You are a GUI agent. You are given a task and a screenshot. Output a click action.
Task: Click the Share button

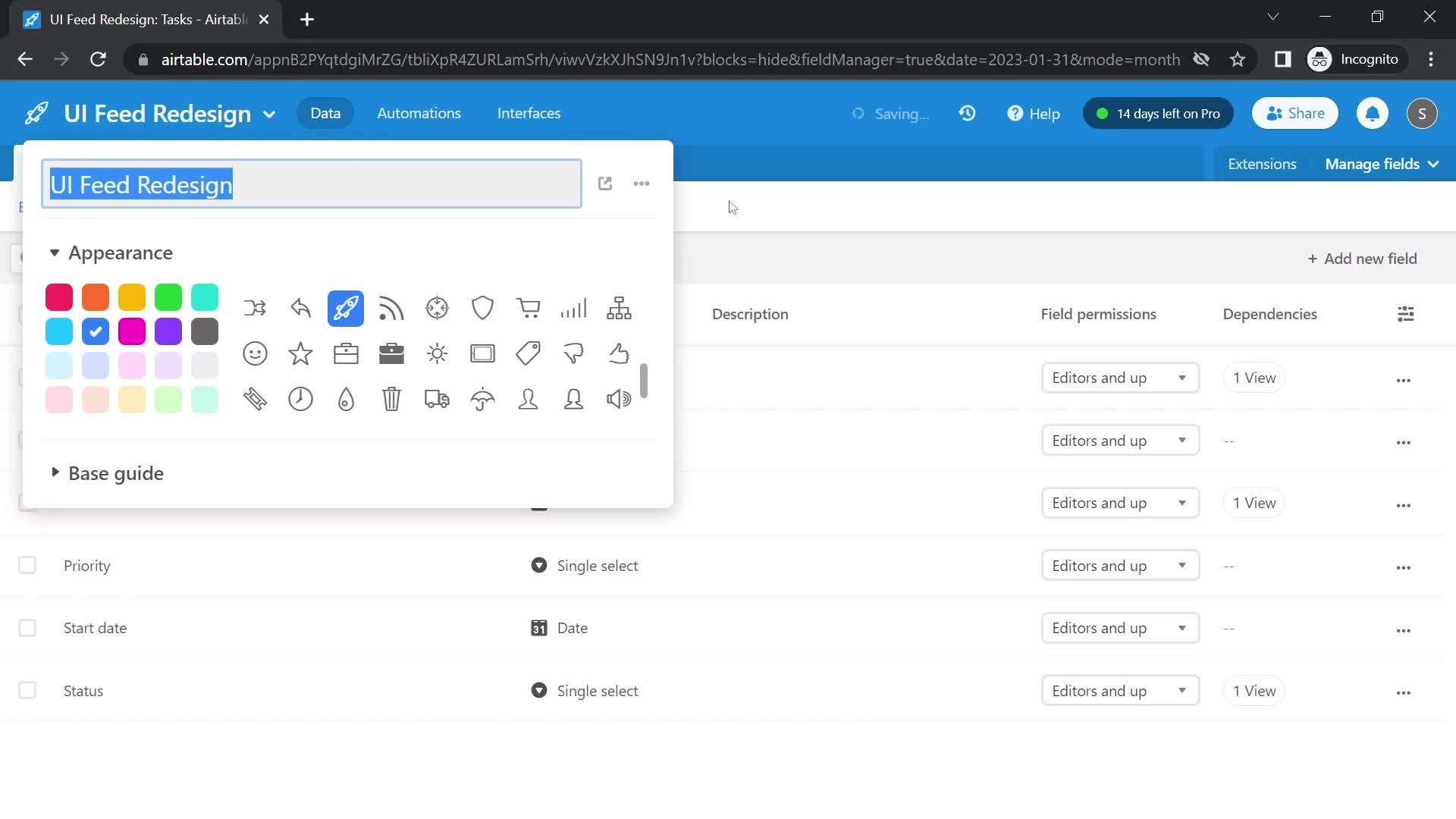tap(1295, 114)
